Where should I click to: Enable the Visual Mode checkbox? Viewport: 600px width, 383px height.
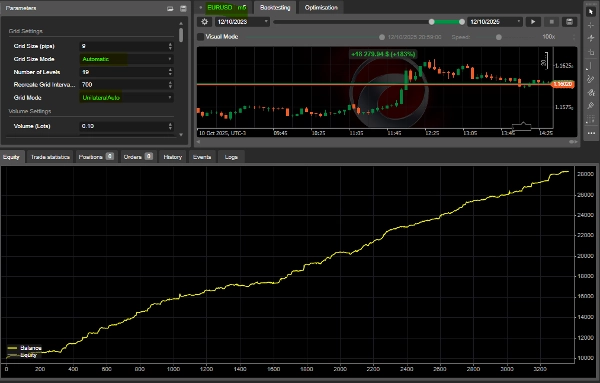click(x=201, y=37)
